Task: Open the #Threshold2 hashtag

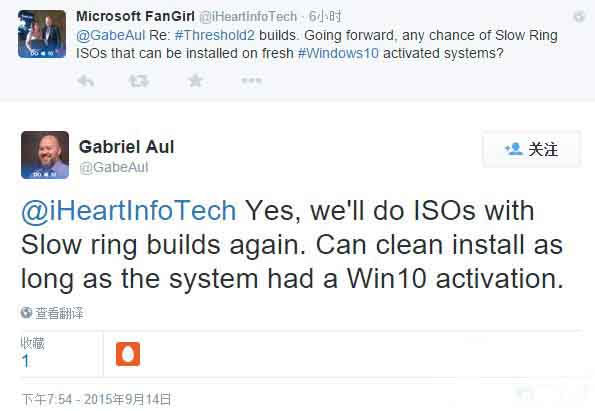Action: click(x=215, y=35)
